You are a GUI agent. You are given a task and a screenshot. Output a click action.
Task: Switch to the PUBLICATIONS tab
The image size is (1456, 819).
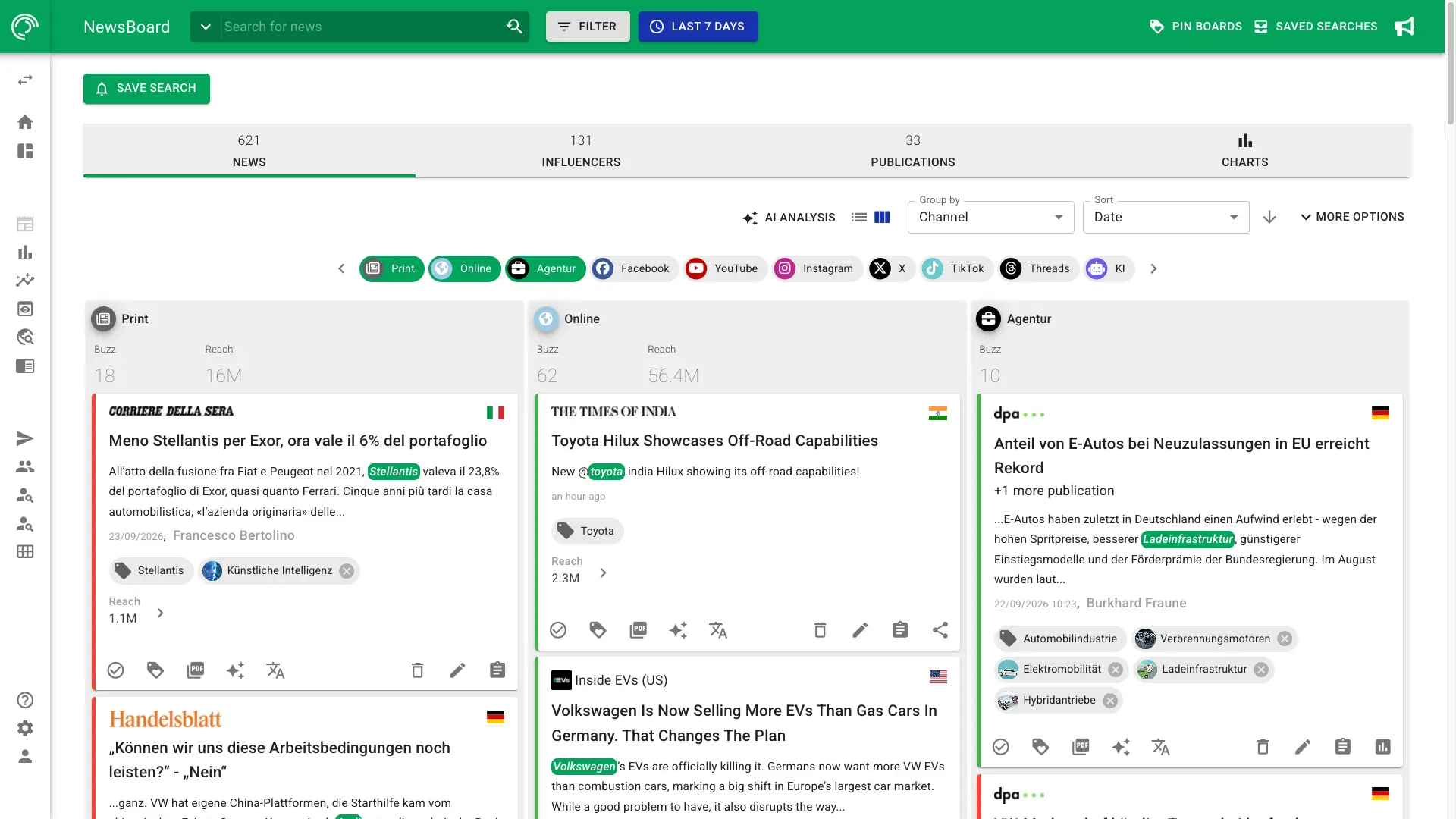(x=913, y=151)
